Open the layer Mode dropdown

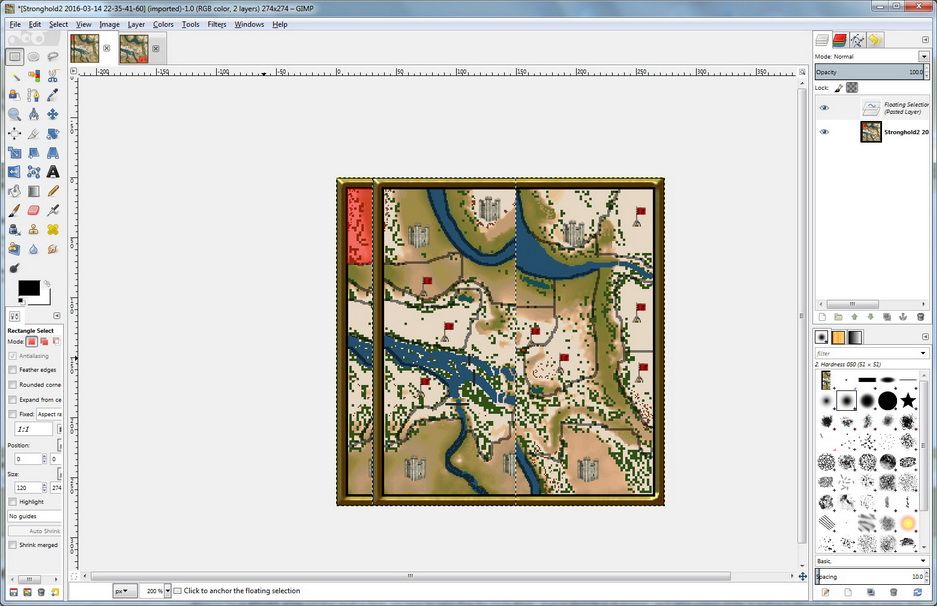click(923, 57)
